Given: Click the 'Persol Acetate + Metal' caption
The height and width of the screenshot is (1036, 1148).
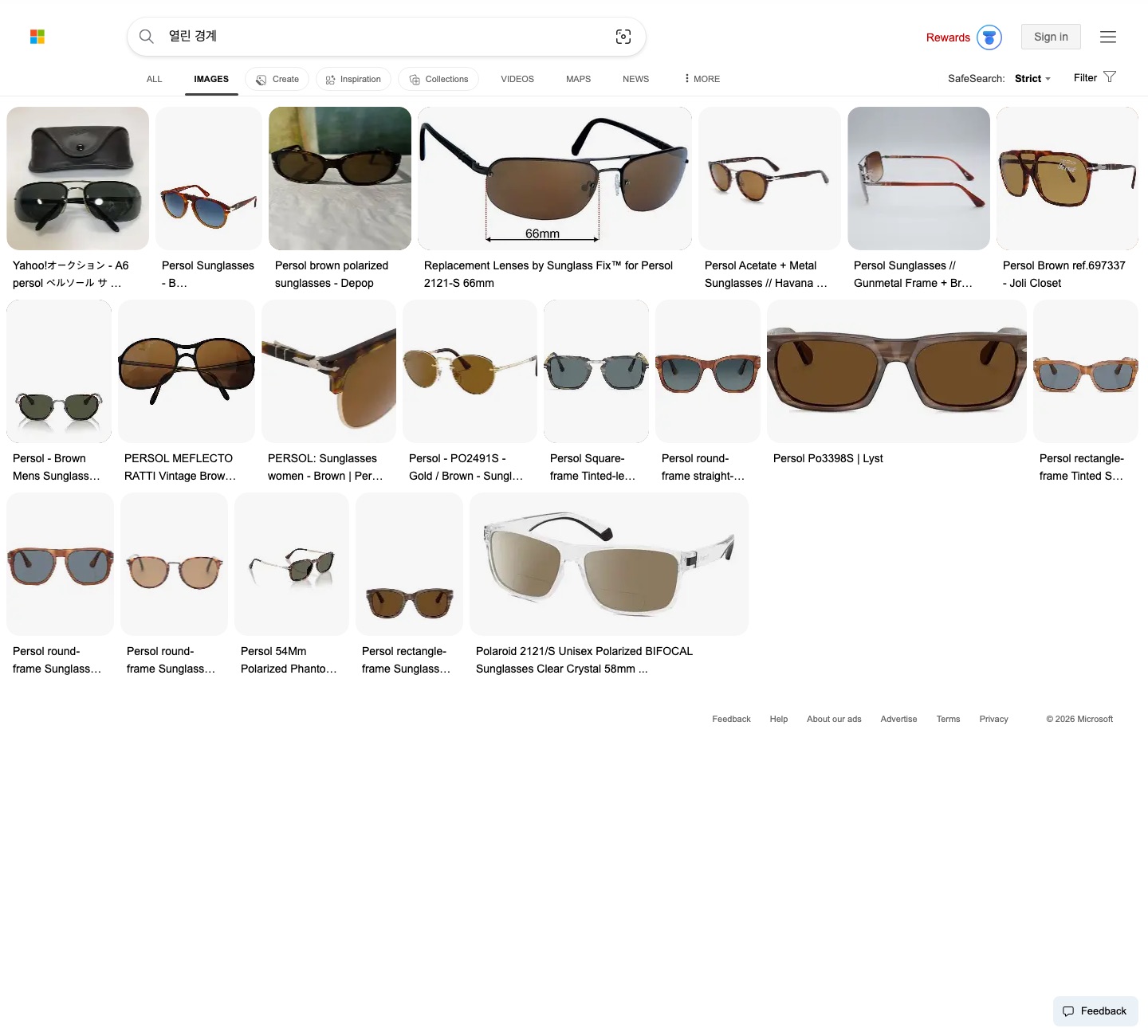Looking at the screenshot, I should point(766,274).
